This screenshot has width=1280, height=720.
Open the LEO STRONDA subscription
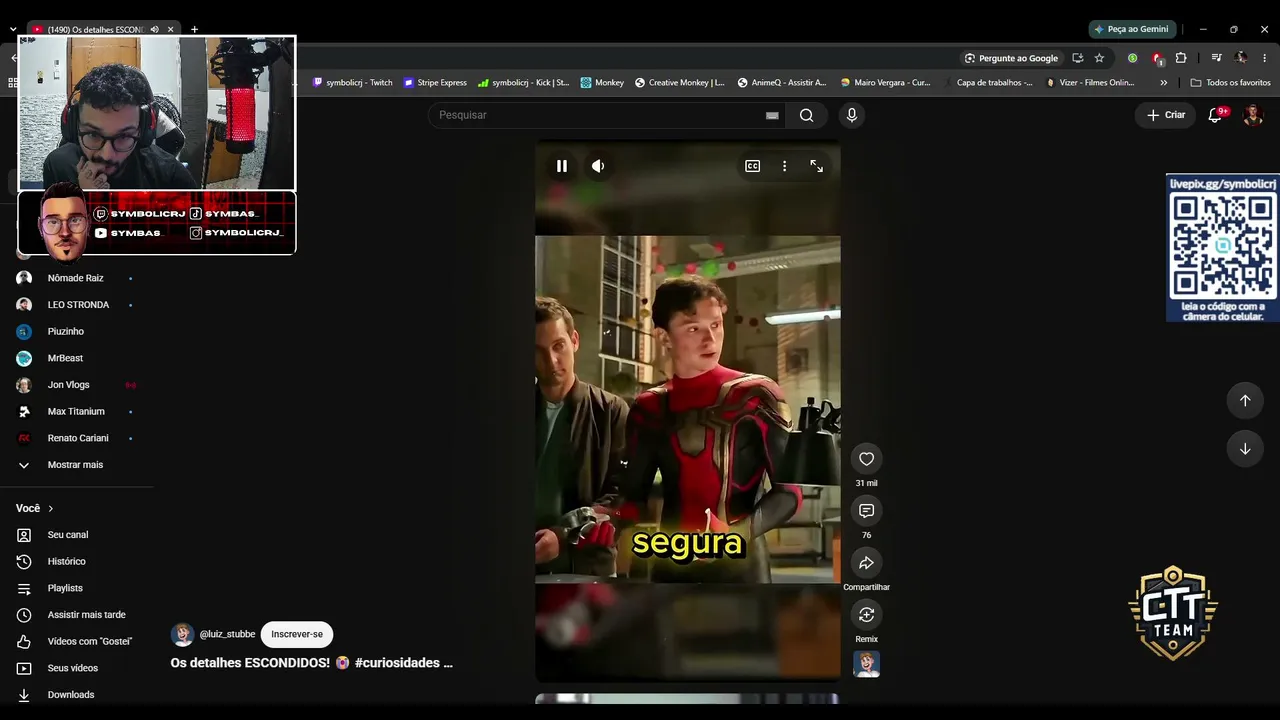click(x=76, y=305)
